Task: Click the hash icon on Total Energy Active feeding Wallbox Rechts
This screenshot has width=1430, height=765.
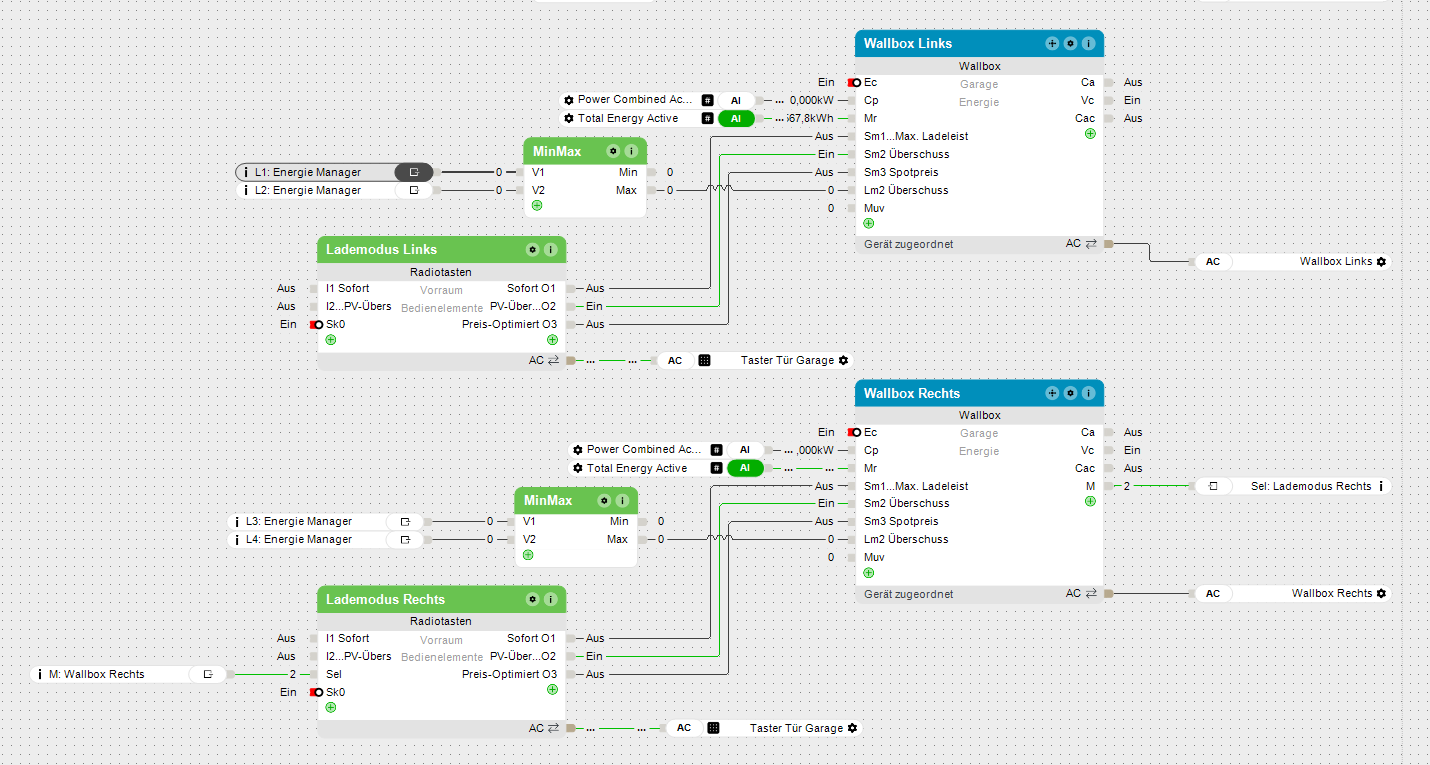Action: point(716,468)
